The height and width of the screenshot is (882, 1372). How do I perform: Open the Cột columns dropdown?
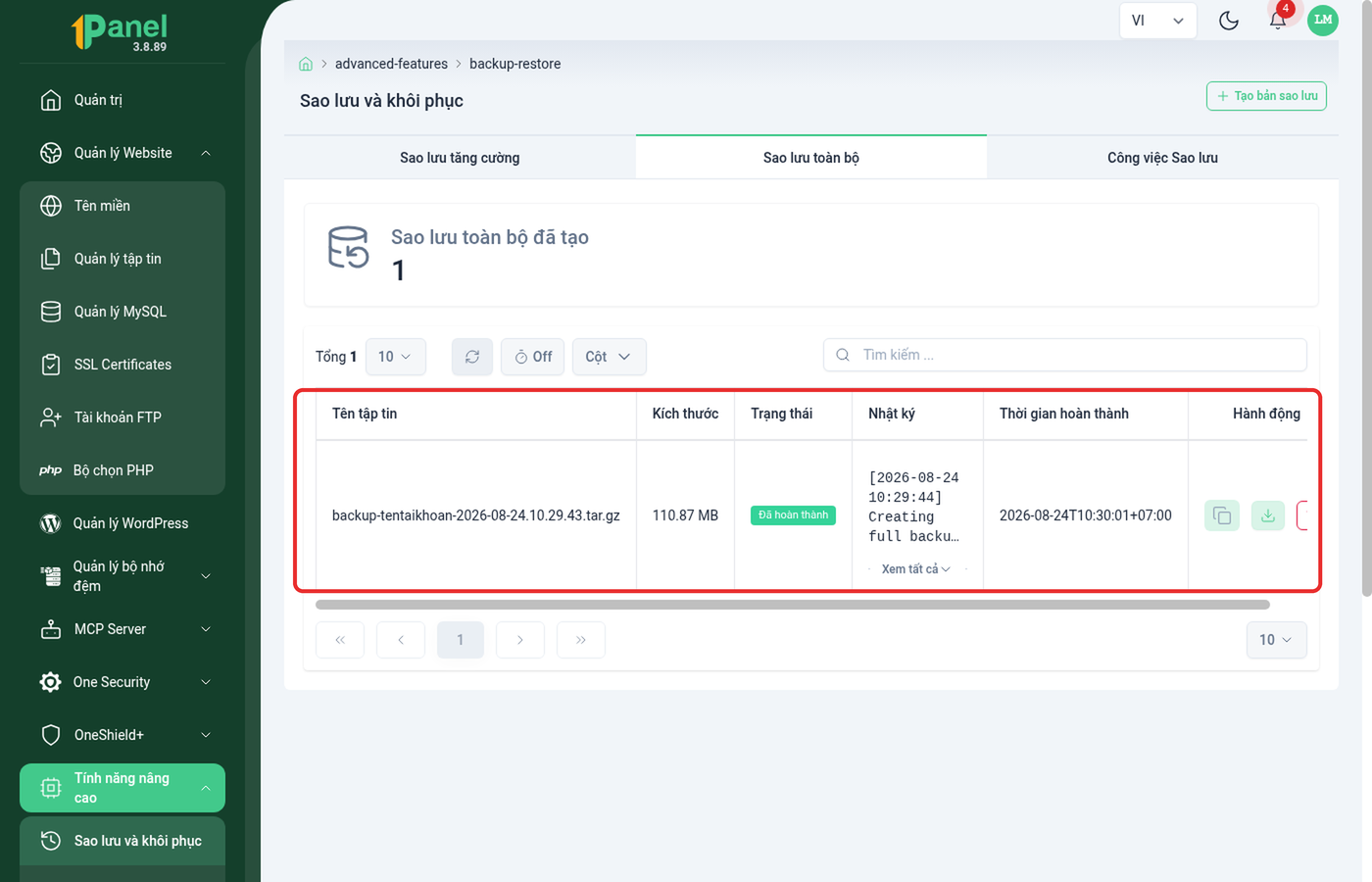tap(609, 357)
